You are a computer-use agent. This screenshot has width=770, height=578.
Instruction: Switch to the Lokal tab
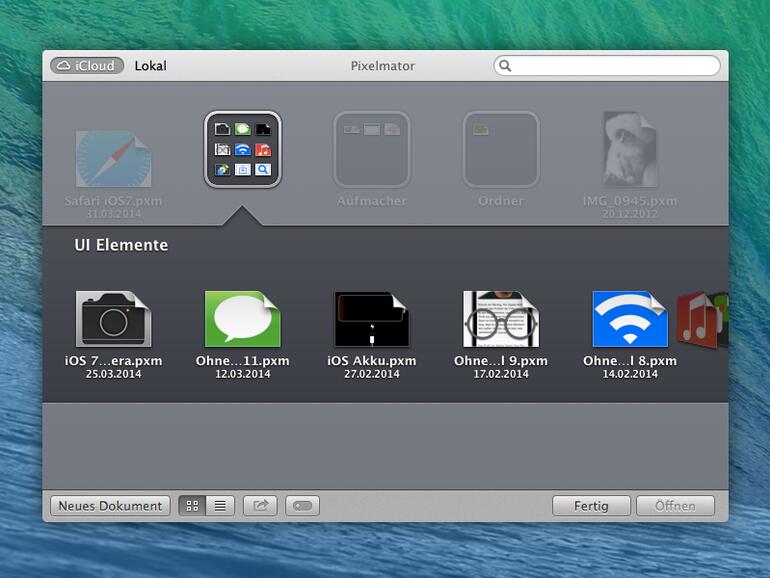(x=150, y=66)
